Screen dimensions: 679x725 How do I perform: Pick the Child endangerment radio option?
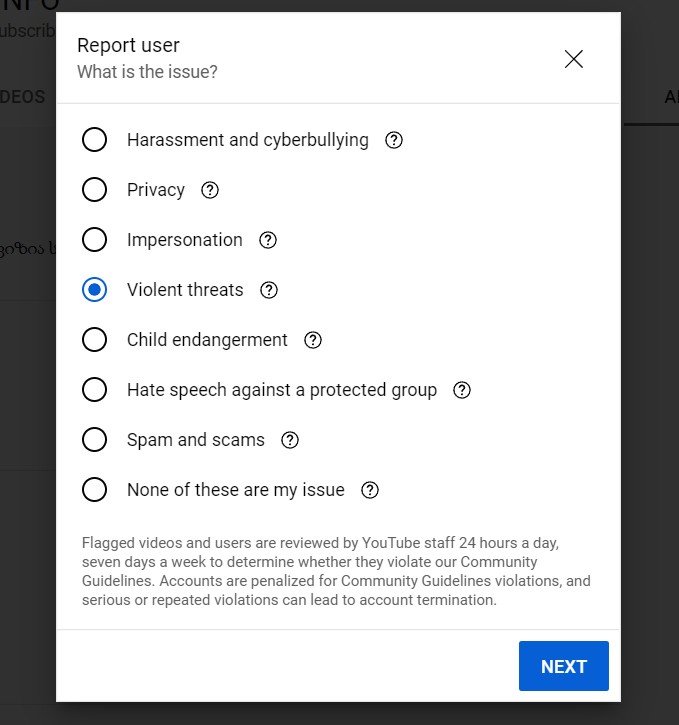(x=94, y=339)
